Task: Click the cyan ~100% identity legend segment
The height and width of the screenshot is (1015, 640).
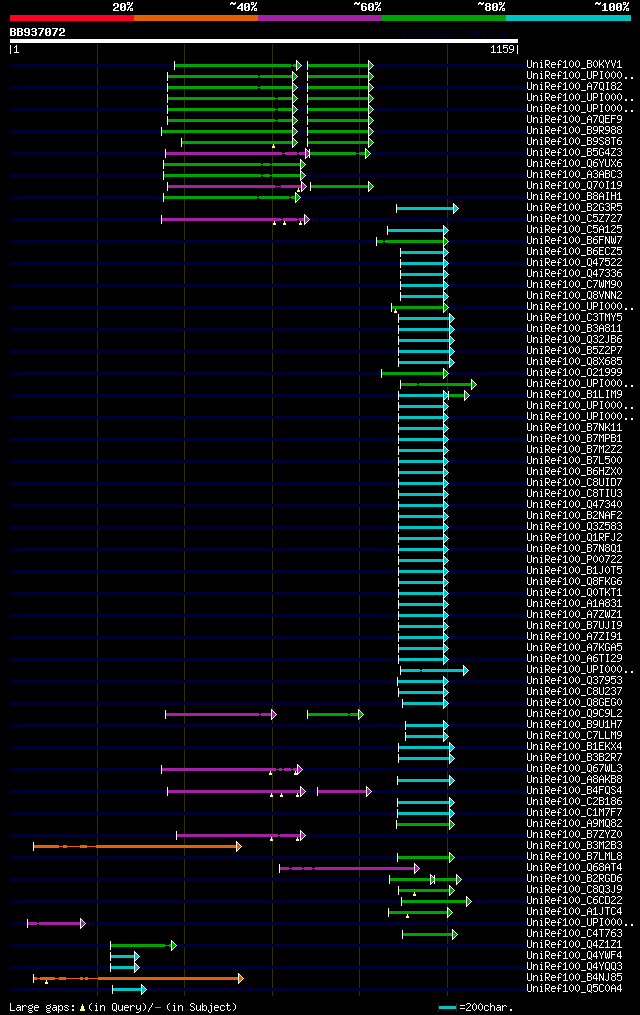Action: 568,18
